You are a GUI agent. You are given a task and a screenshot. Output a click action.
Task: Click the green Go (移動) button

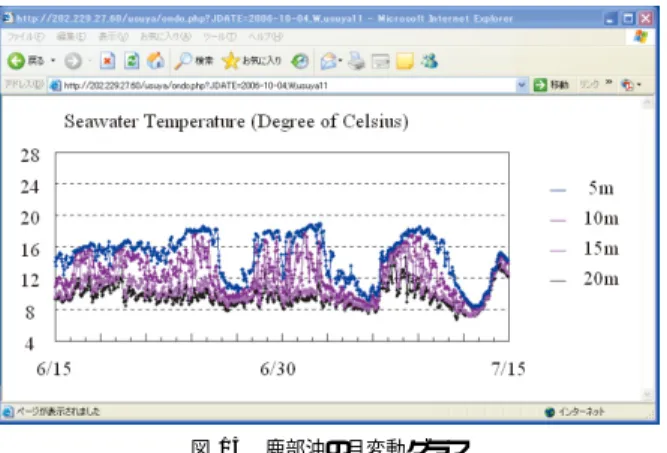(x=551, y=85)
